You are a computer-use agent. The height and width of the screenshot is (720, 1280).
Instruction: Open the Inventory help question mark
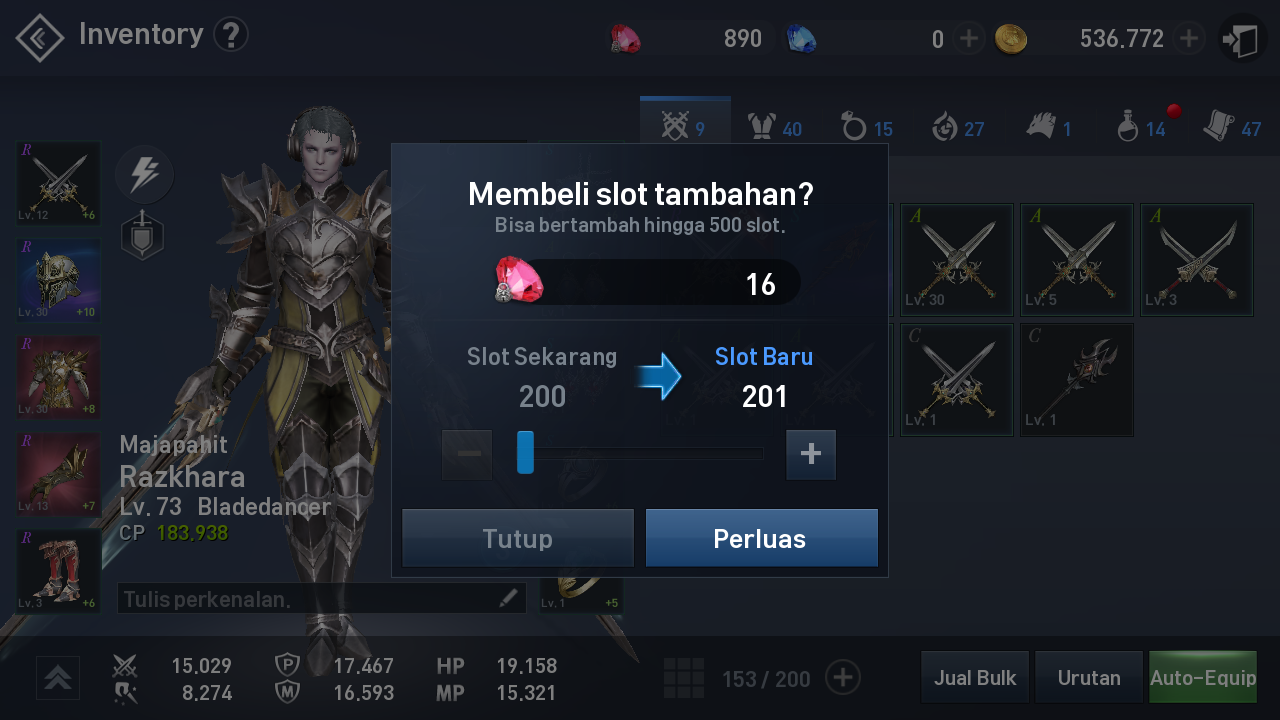tap(231, 35)
